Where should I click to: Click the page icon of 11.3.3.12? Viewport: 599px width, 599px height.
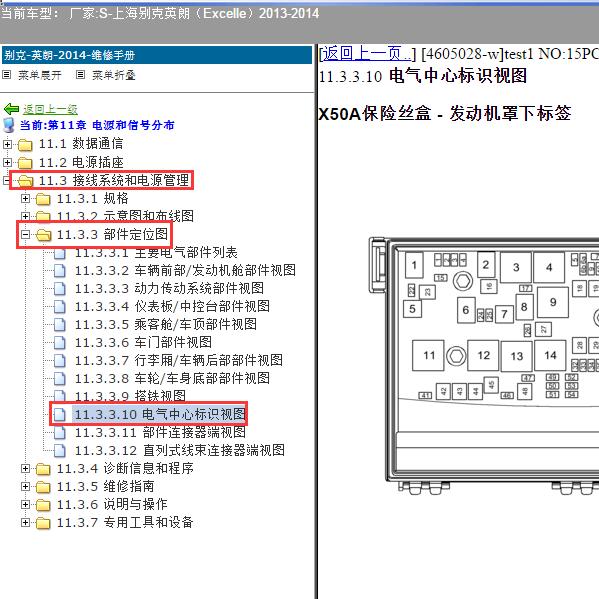coord(60,451)
